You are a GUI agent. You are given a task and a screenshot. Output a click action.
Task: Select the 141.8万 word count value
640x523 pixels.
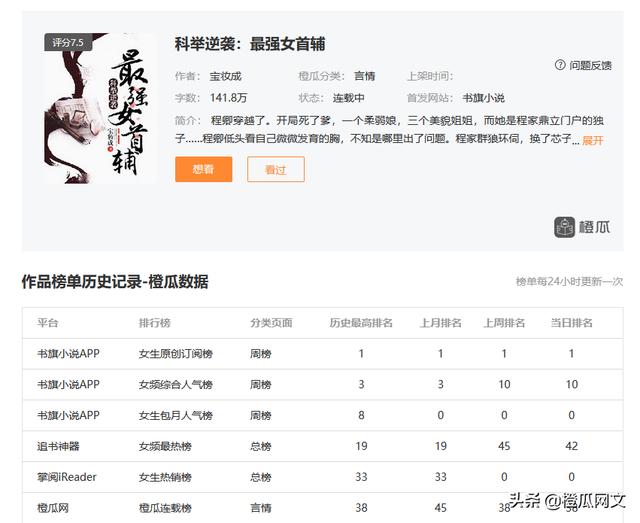point(229,98)
